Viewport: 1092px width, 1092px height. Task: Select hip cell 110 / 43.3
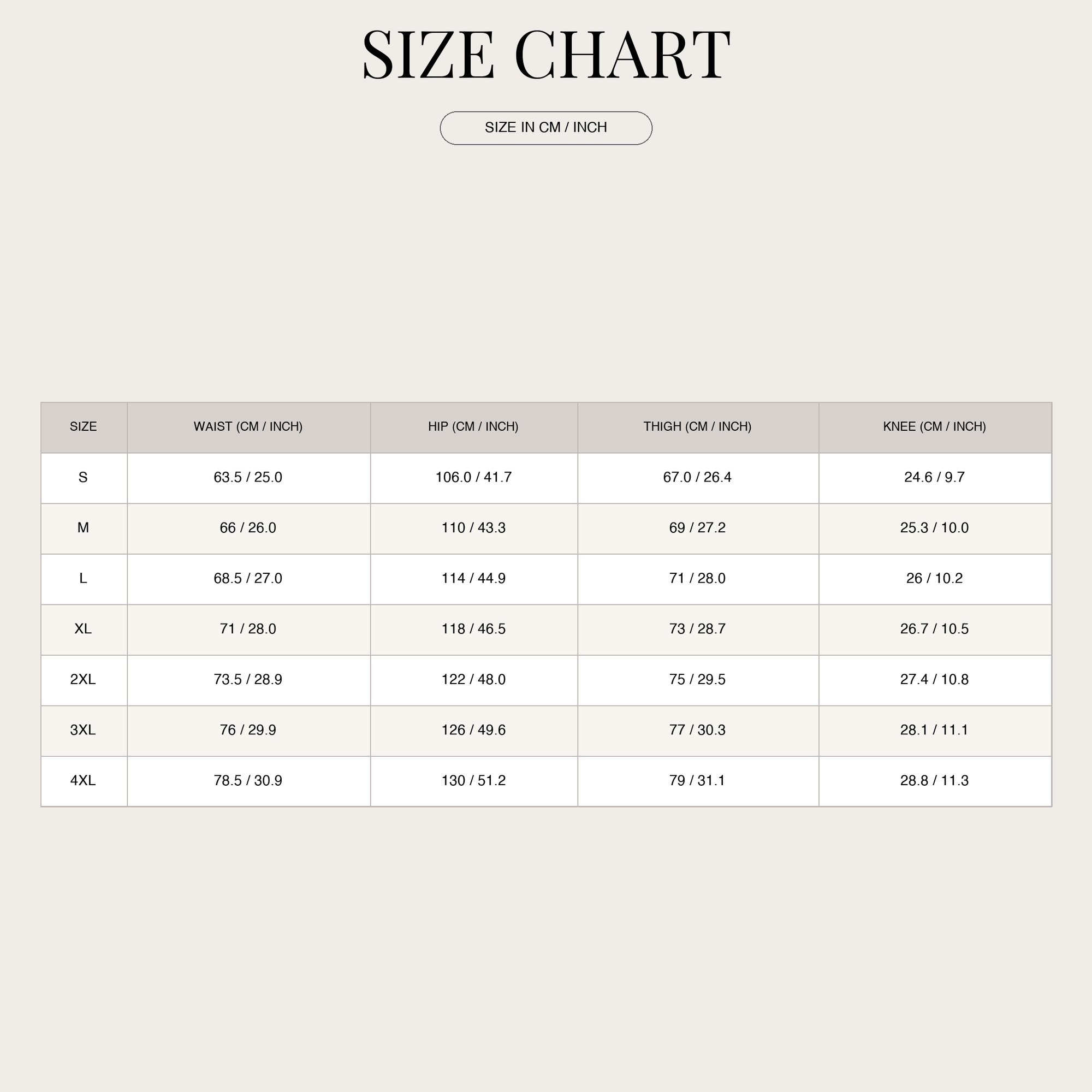(473, 529)
